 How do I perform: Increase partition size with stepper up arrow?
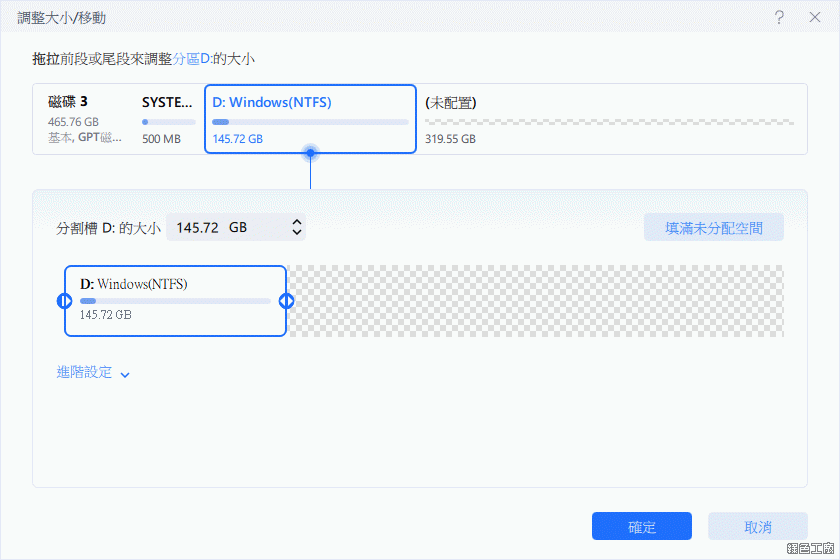[x=296, y=222]
